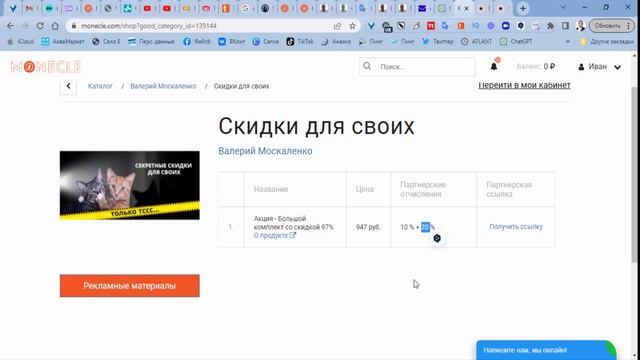Click the address bar URL
This screenshot has width=640, height=360.
click(x=149, y=26)
